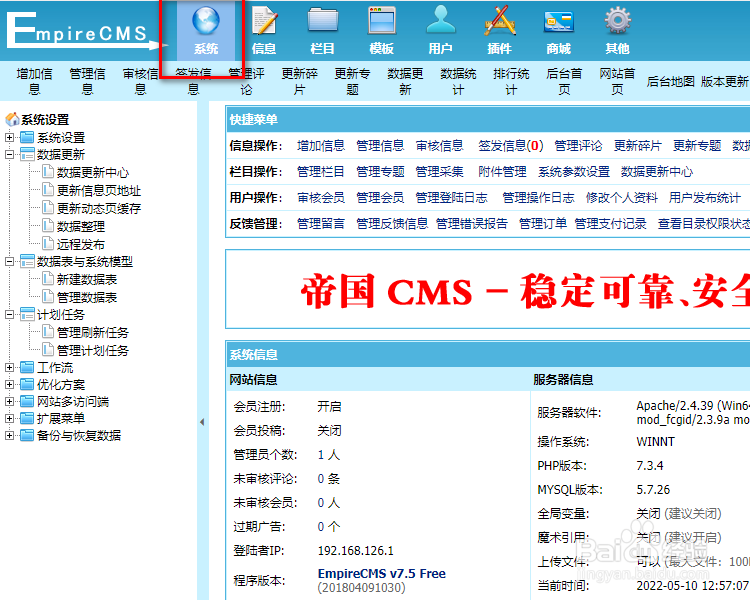Image resolution: width=750 pixels, height=600 pixels.
Task: Open 数据更新中心 tree item
Action: [93, 172]
